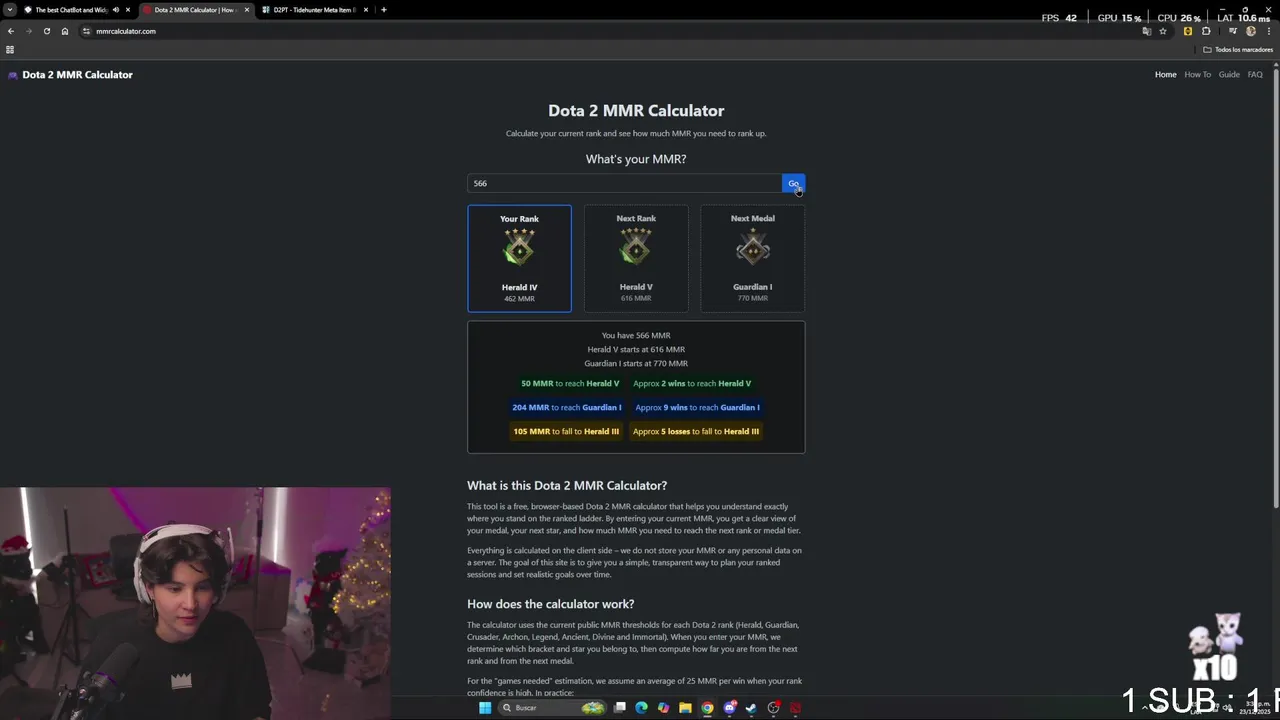Close the D2PT Tidehunter tab

pyautogui.click(x=366, y=10)
